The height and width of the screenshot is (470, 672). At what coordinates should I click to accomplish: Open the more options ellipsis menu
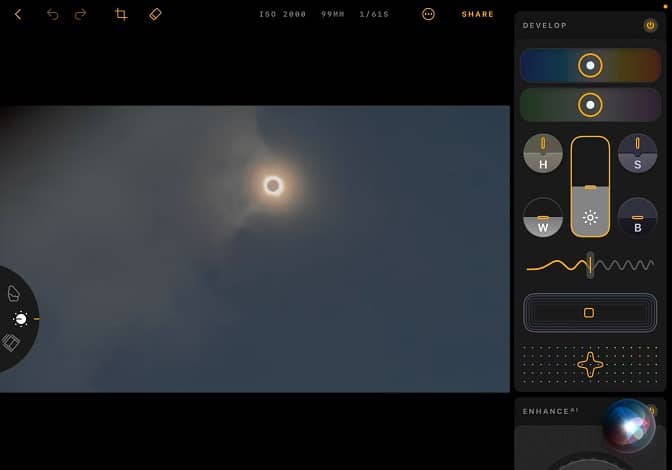click(428, 14)
